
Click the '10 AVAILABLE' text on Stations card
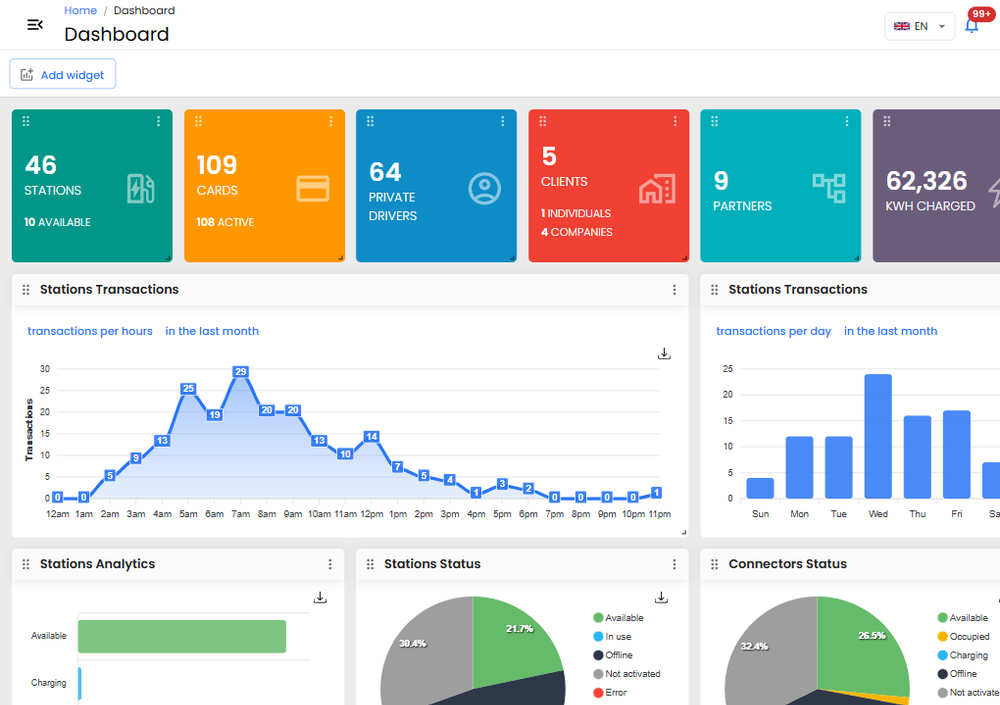57,222
